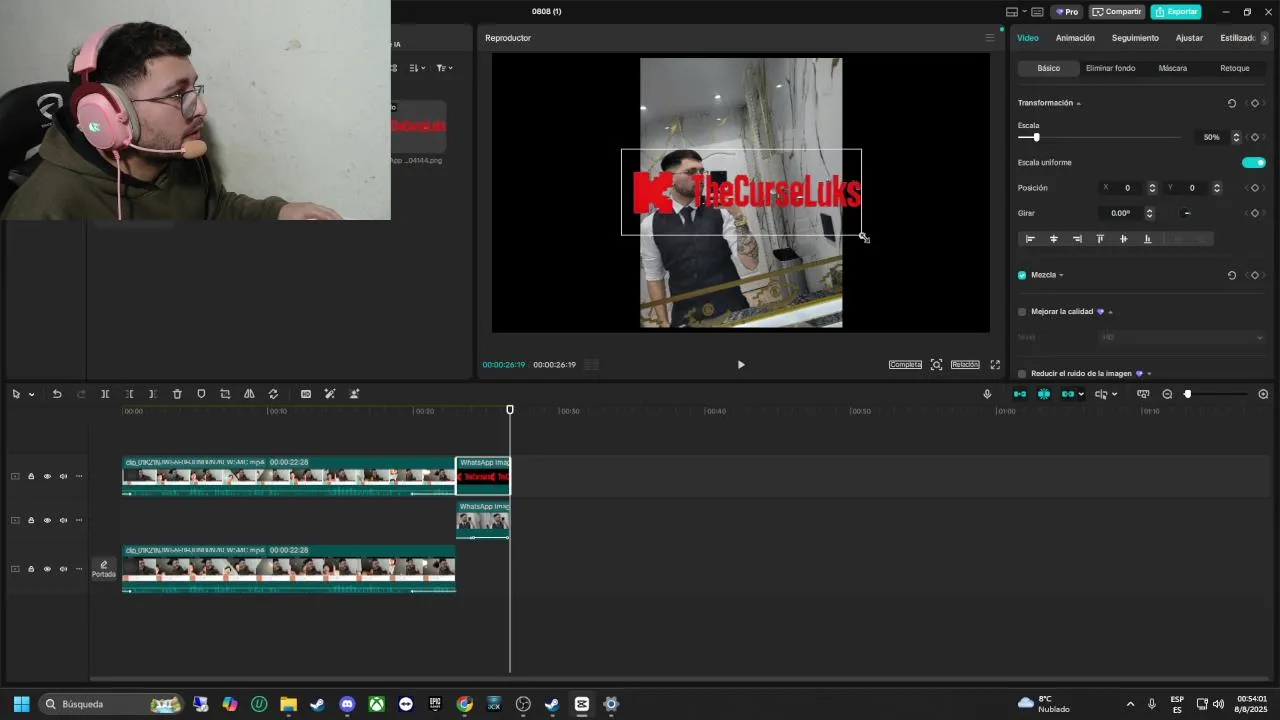Click the microphone record voiceover icon
This screenshot has height=720, width=1280.
(x=987, y=394)
